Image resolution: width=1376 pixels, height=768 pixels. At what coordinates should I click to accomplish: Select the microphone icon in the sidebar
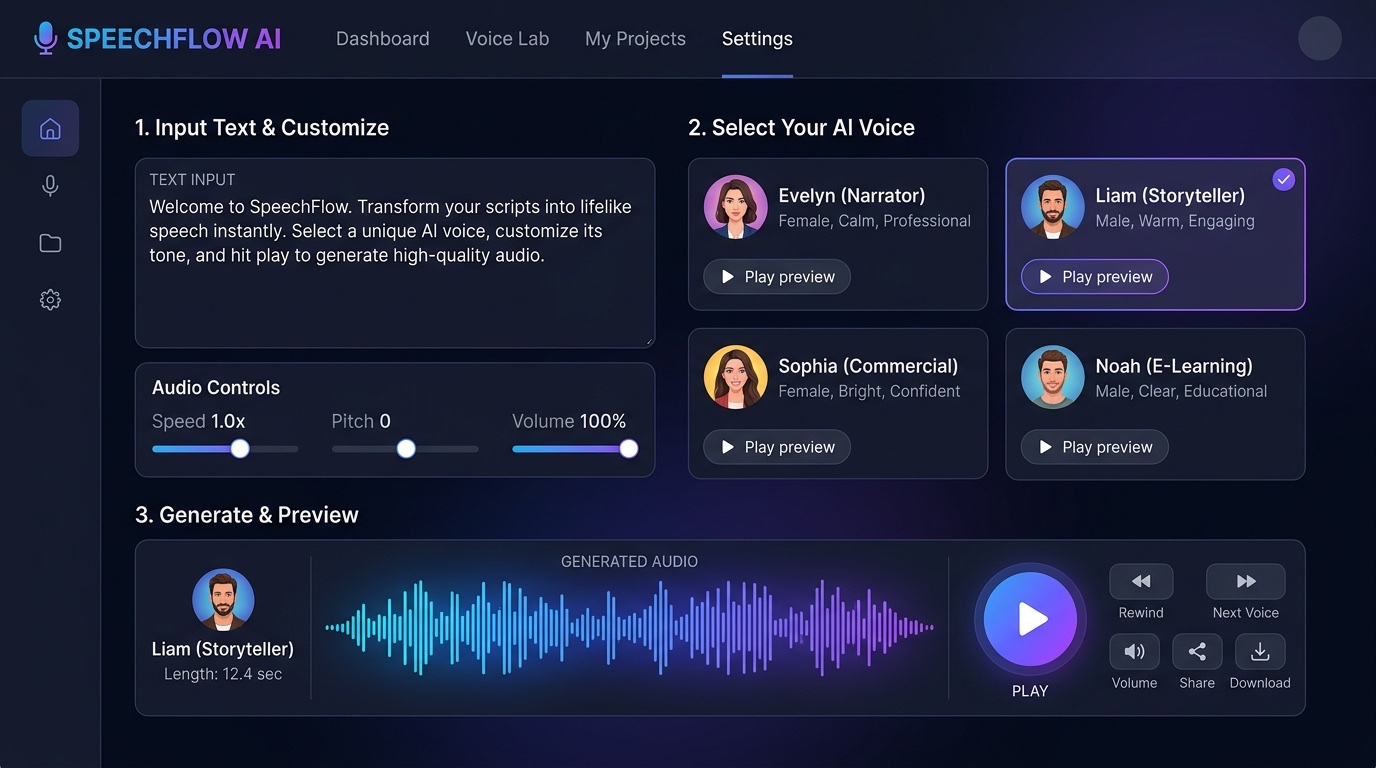tap(50, 185)
